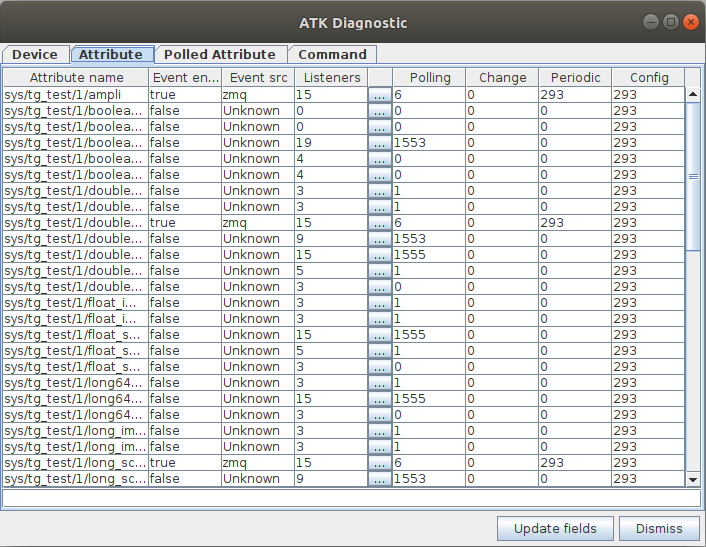Open '...' button in long_sc row with zmq source

coord(380,463)
